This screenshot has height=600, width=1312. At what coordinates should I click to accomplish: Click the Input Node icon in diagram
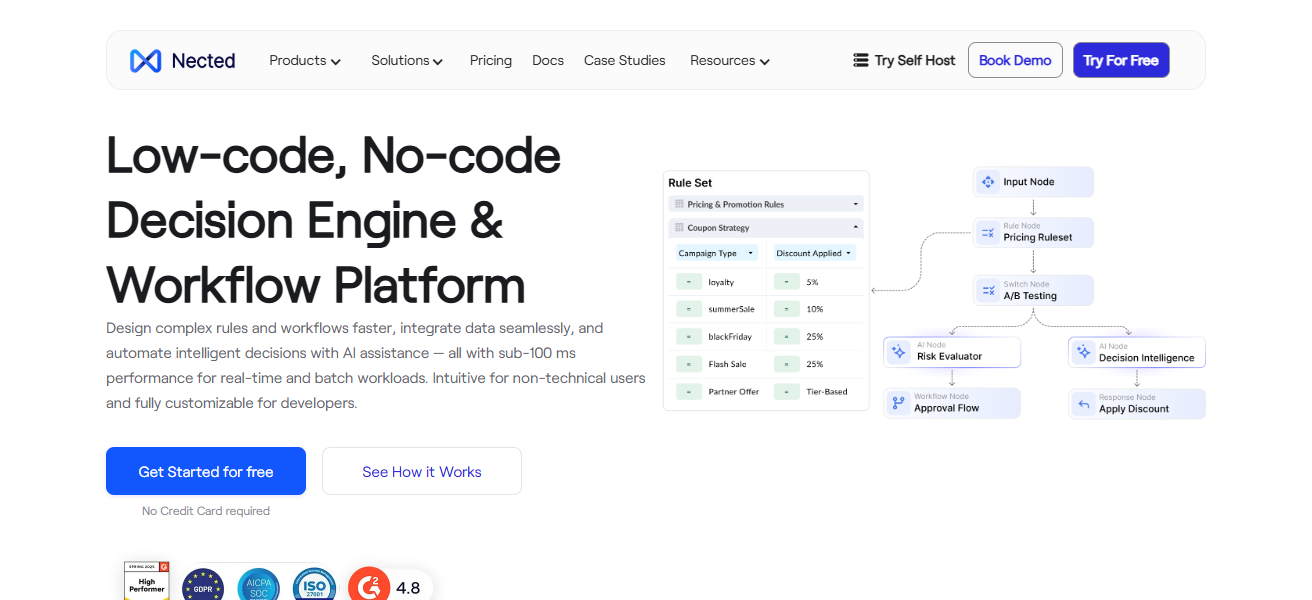coord(987,182)
